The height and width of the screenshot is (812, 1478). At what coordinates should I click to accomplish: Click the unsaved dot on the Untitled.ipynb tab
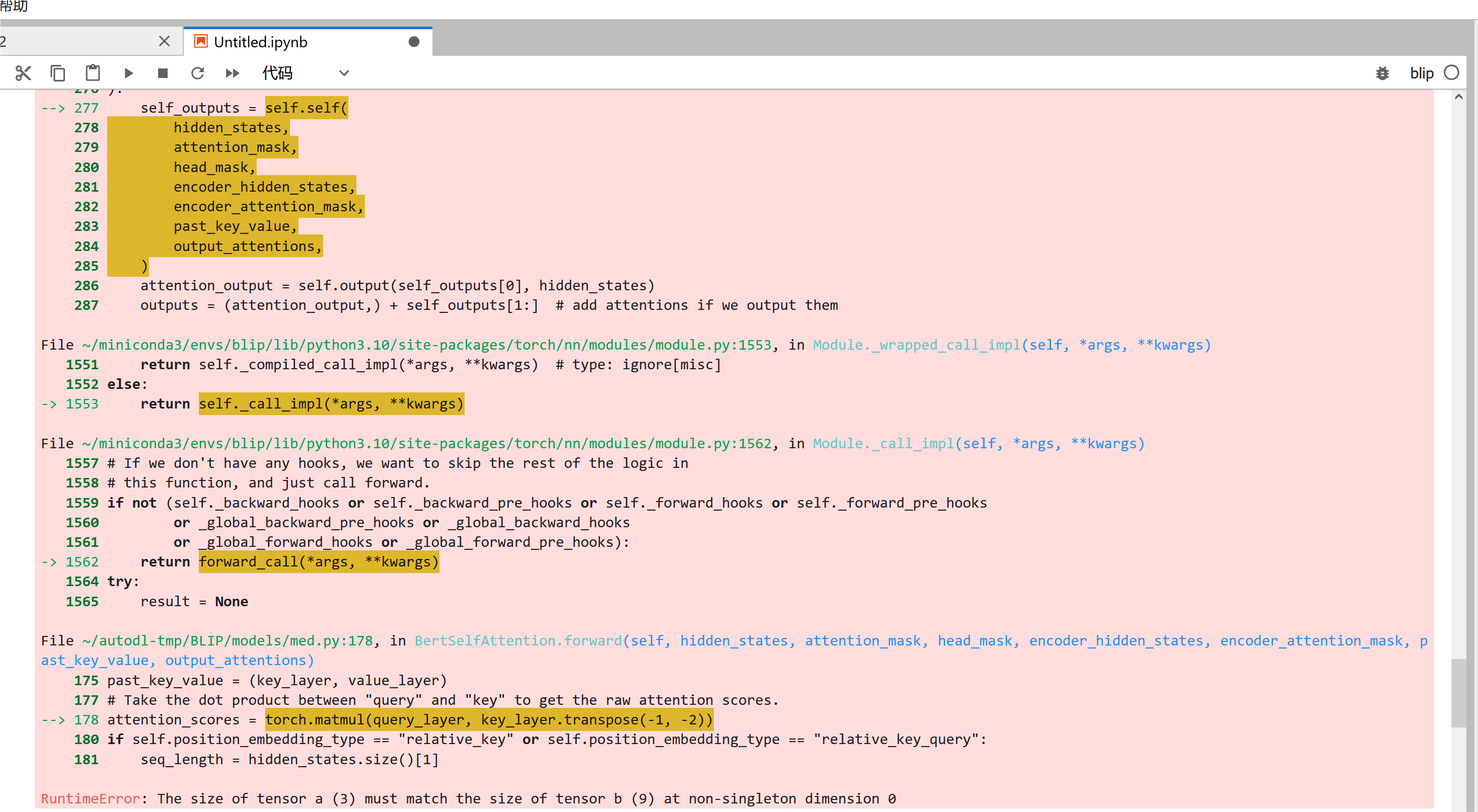pos(414,42)
